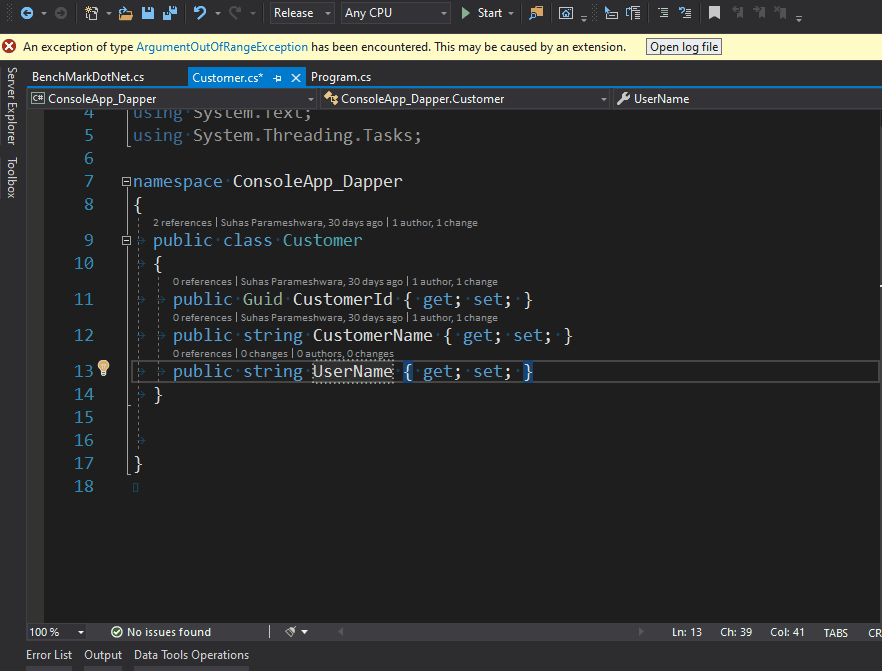
Task: Click the bookmark icon in the toolbar
Action: point(714,13)
